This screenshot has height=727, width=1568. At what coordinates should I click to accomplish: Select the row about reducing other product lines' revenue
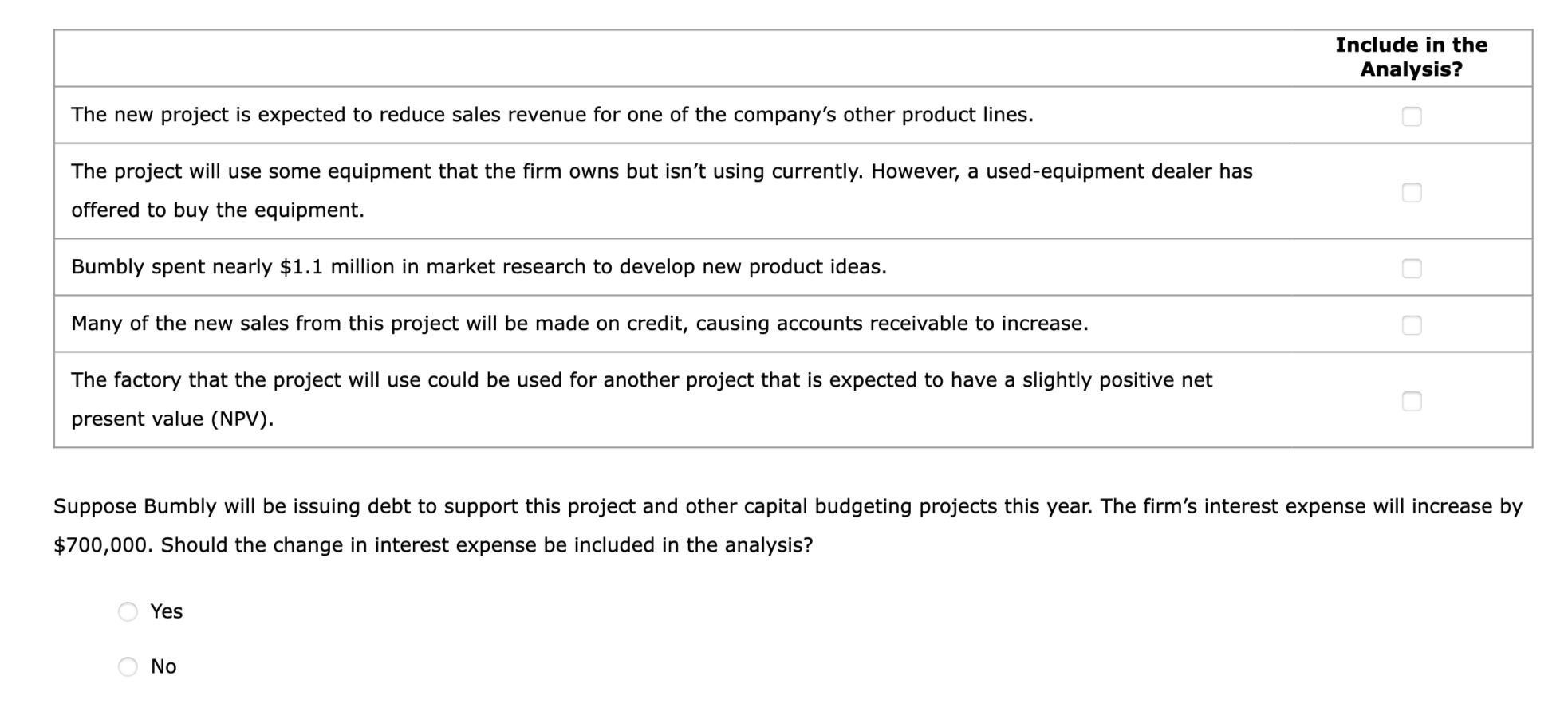552,115
